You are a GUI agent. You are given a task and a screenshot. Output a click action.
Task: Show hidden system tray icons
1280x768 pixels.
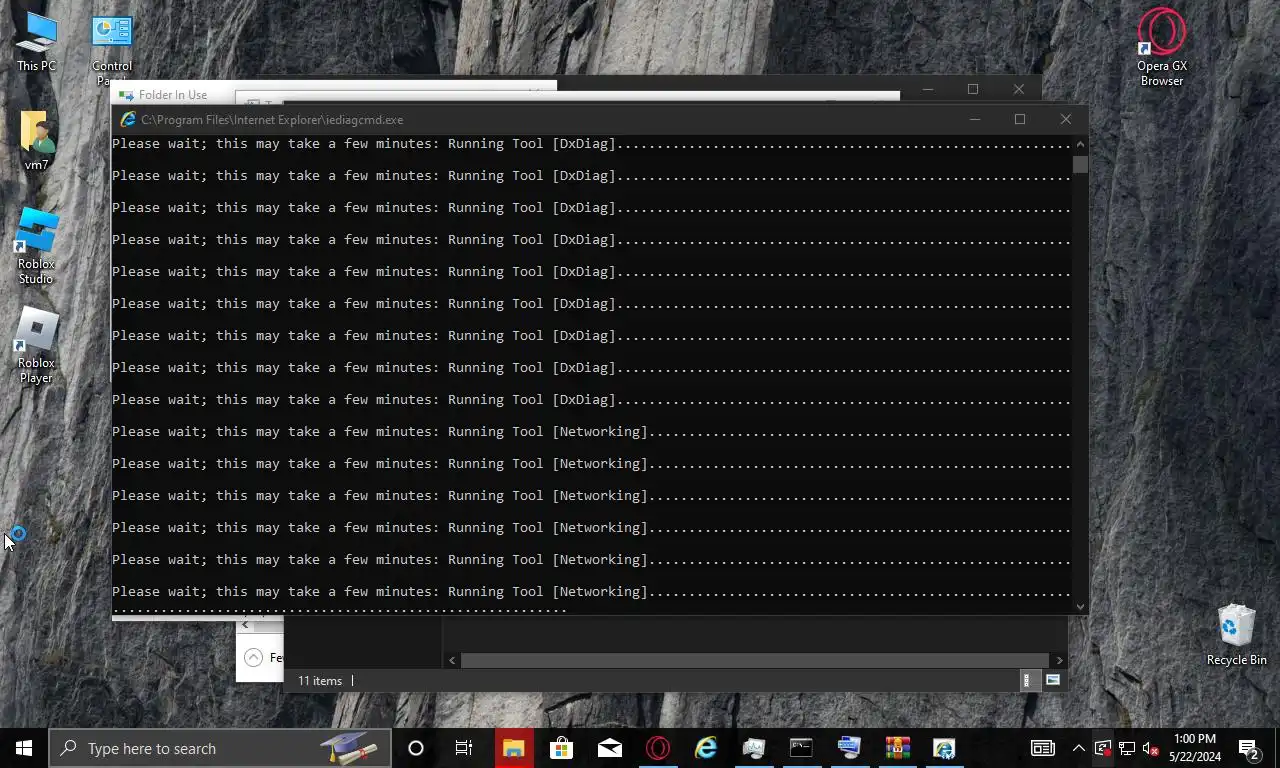(1078, 748)
